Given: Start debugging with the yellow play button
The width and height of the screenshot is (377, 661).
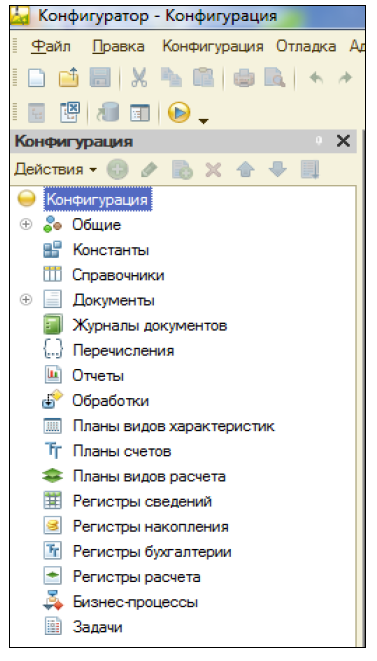Looking at the screenshot, I should click(179, 113).
